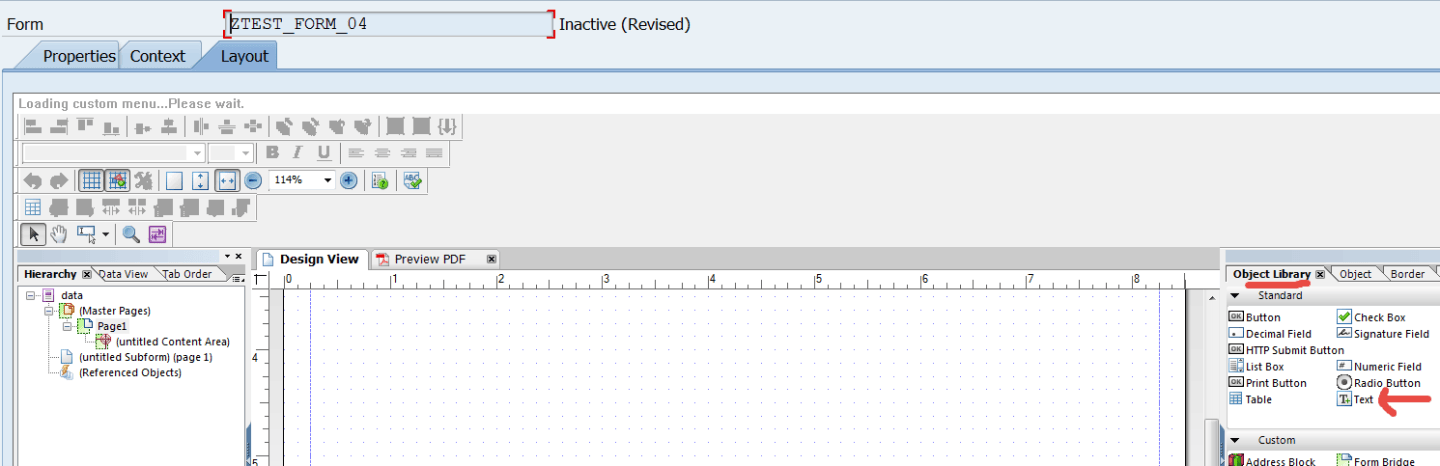This screenshot has width=1440, height=466.
Task: Click the Zoom In plus button
Action: (348, 181)
